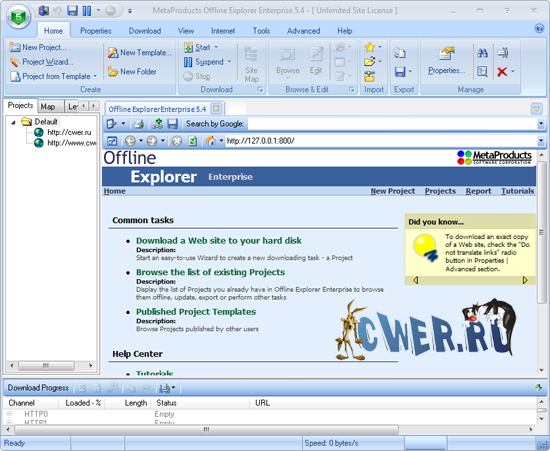Click the URL column header
Screen dimensions: 550x451
(x=262, y=403)
